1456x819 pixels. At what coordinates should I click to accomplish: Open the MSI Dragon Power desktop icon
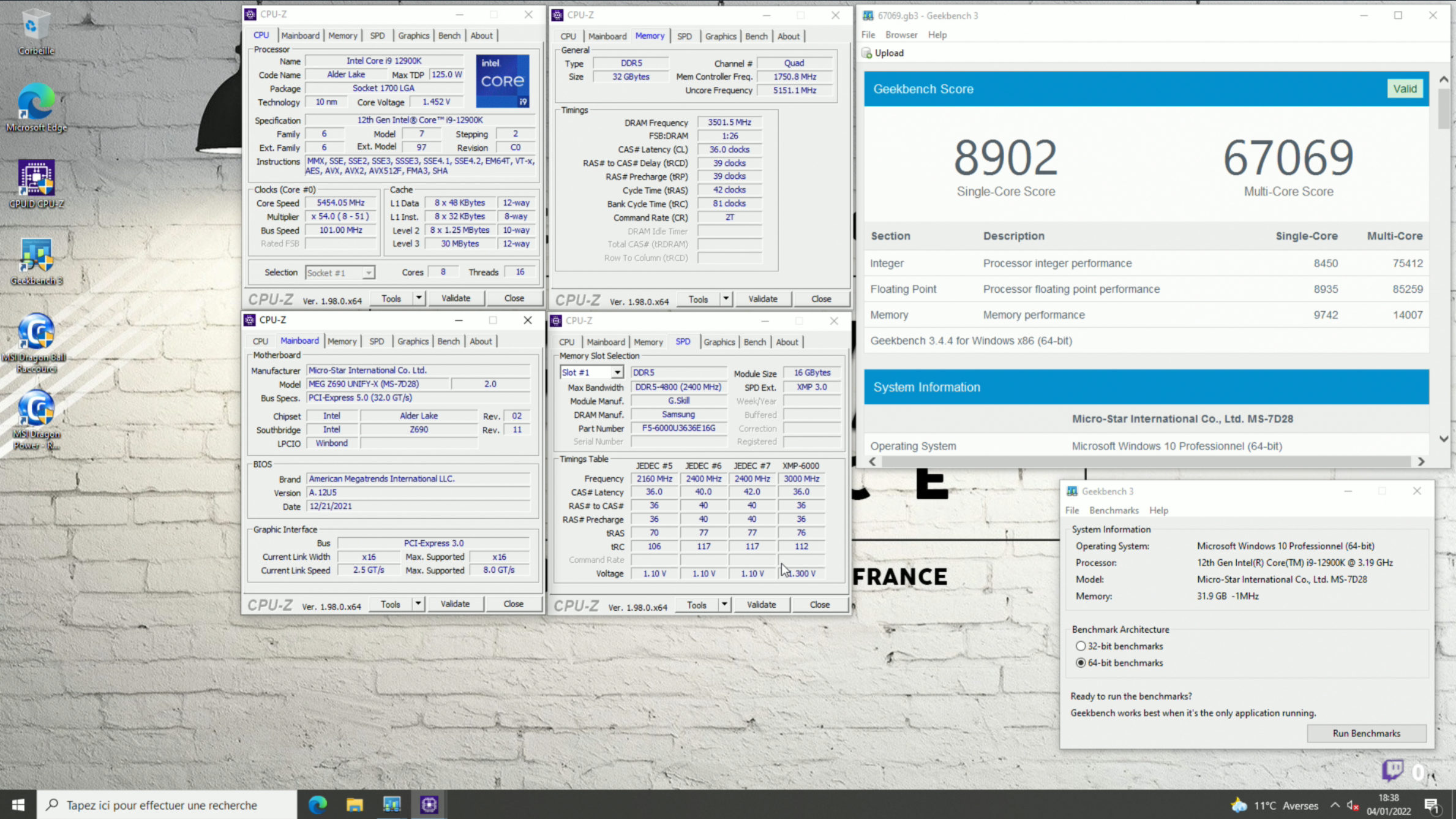(36, 420)
